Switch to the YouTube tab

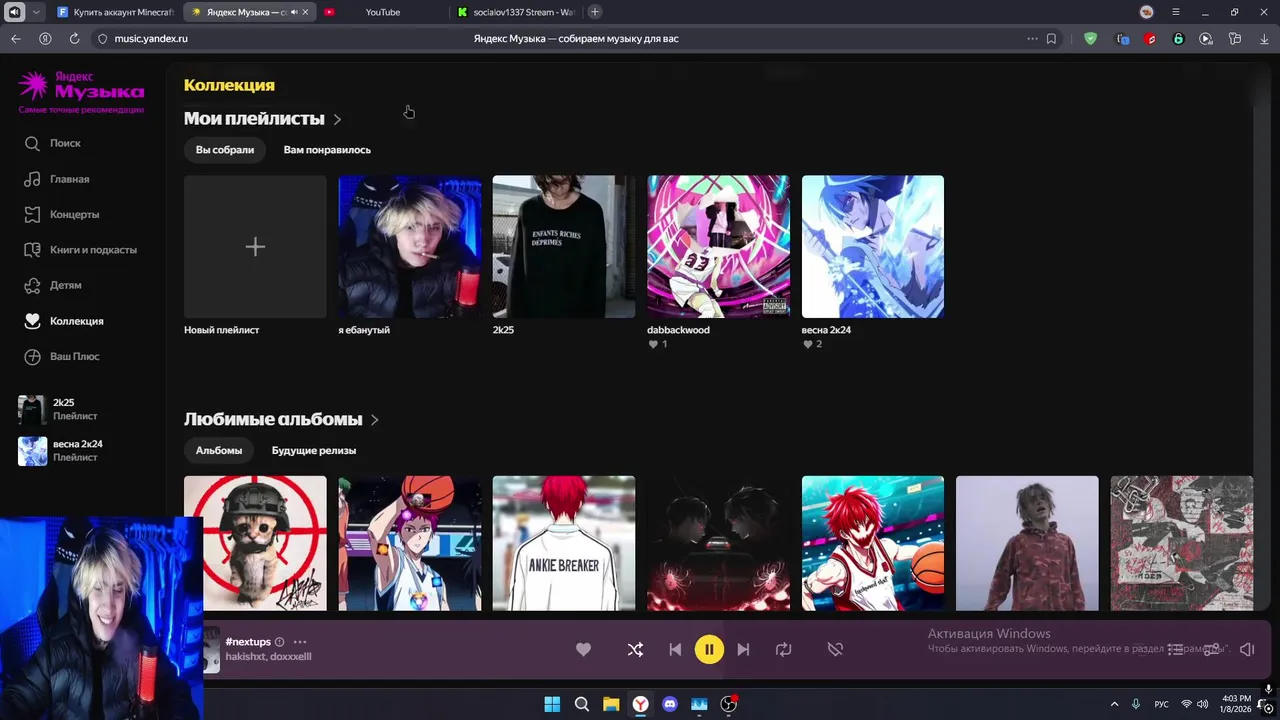click(x=381, y=12)
